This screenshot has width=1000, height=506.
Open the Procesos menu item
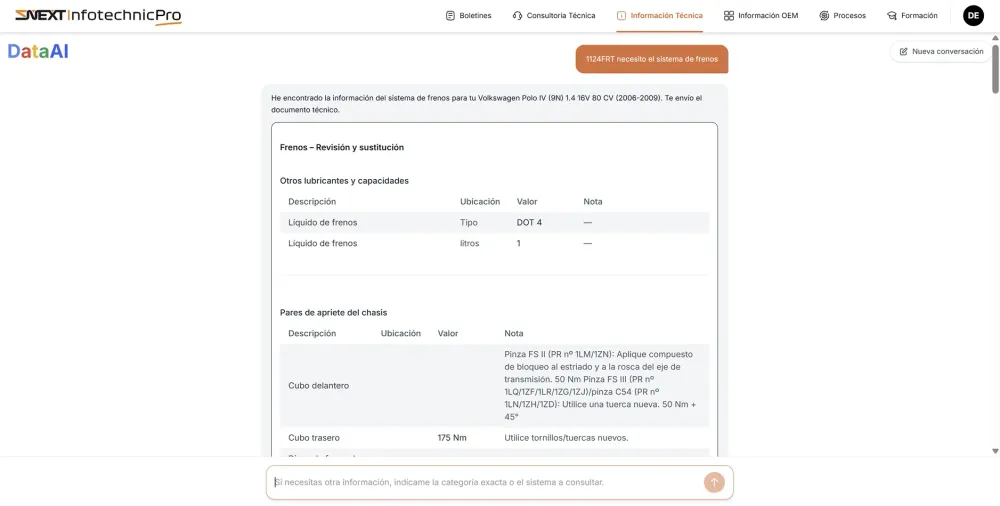(x=849, y=16)
